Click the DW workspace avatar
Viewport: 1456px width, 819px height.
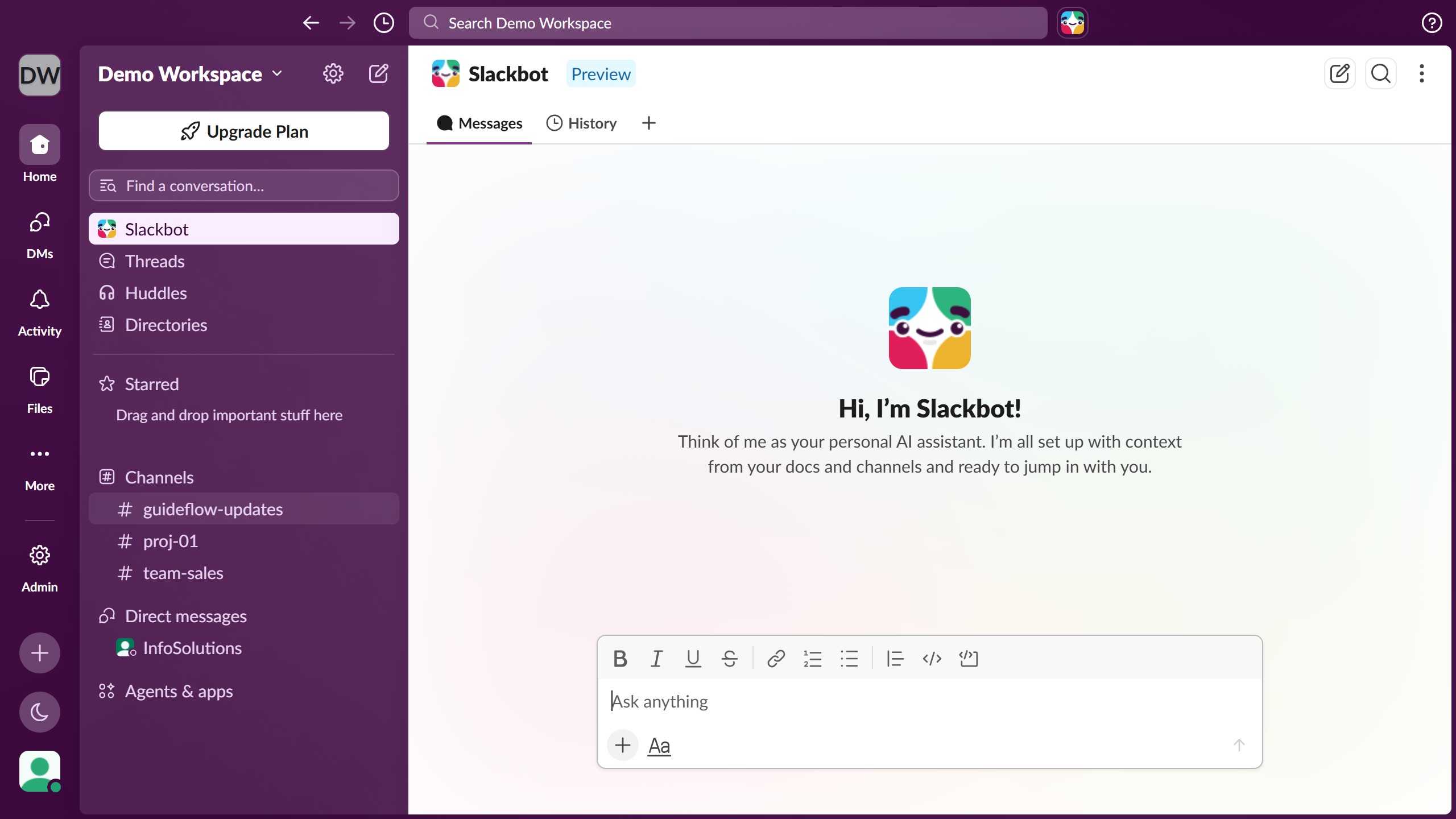point(40,75)
